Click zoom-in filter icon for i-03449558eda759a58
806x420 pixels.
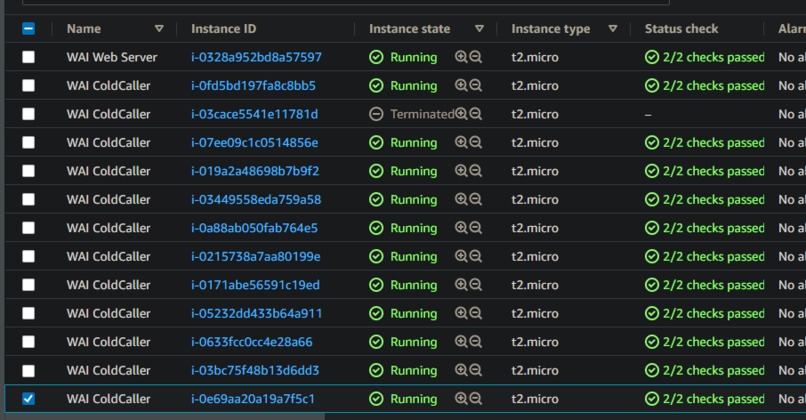461,199
